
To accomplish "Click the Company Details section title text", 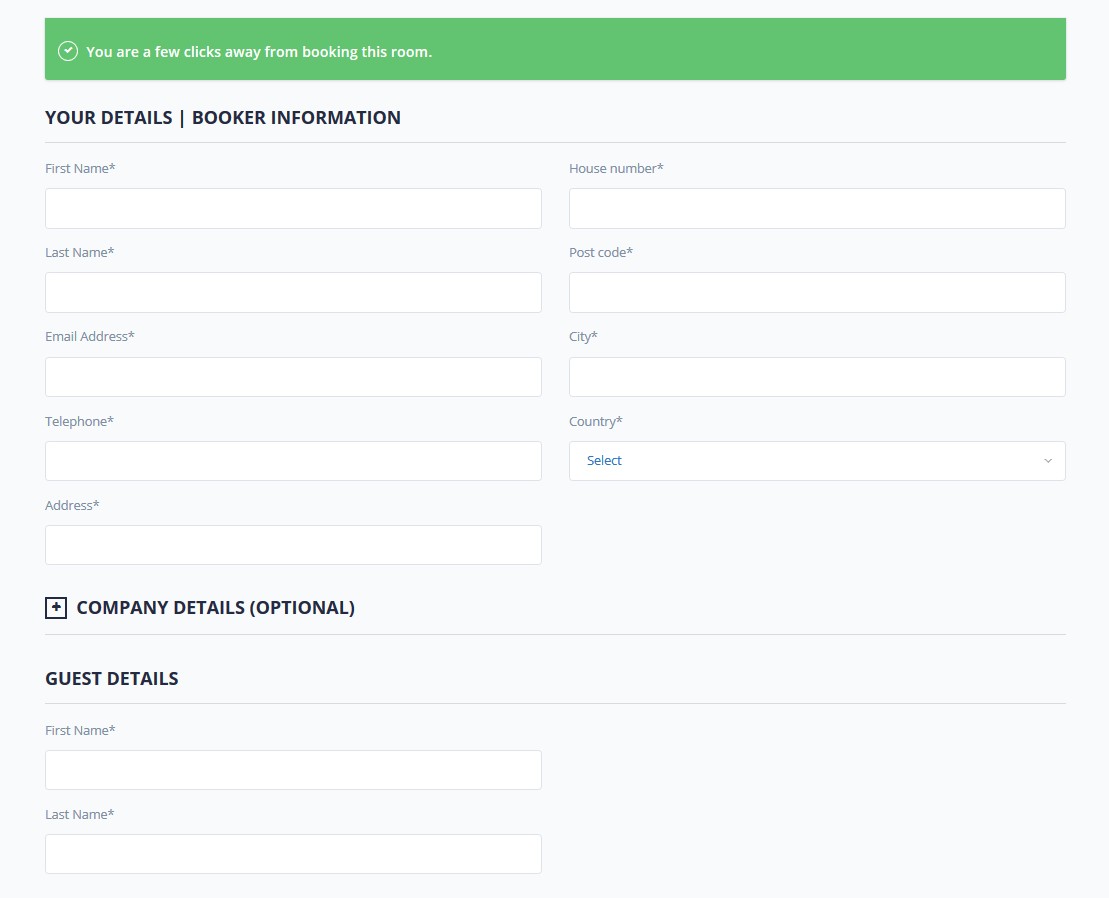I will (x=215, y=607).
